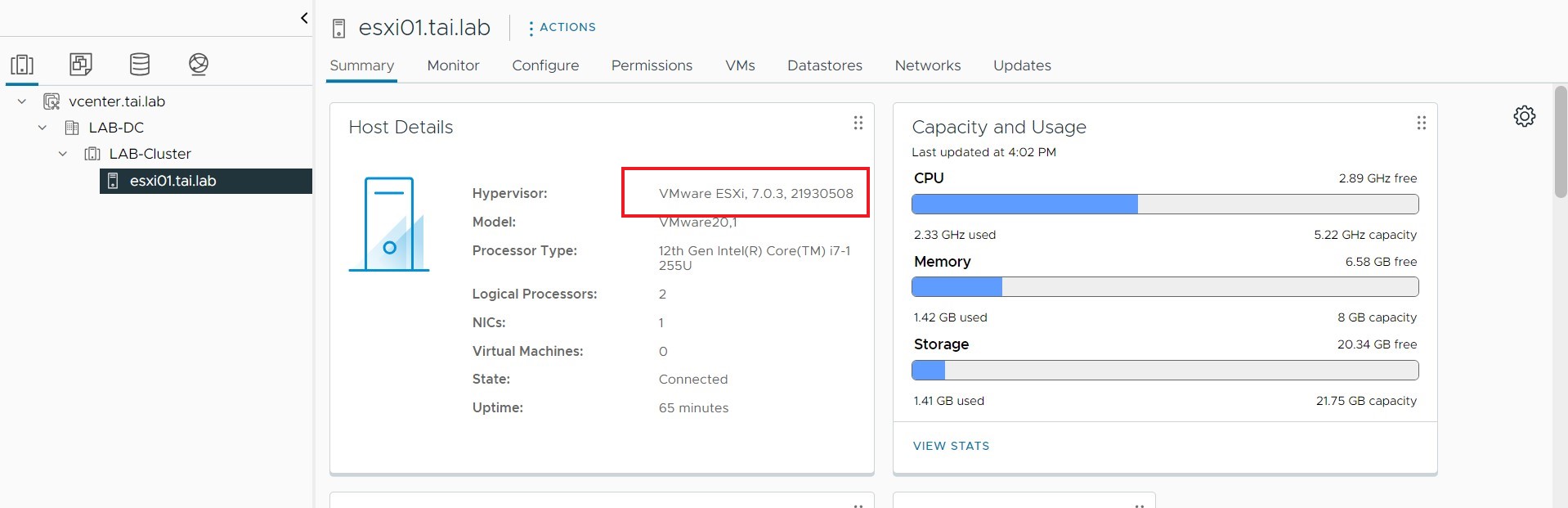
Task: Click the 20.34 GB free storage text
Action: click(1377, 344)
